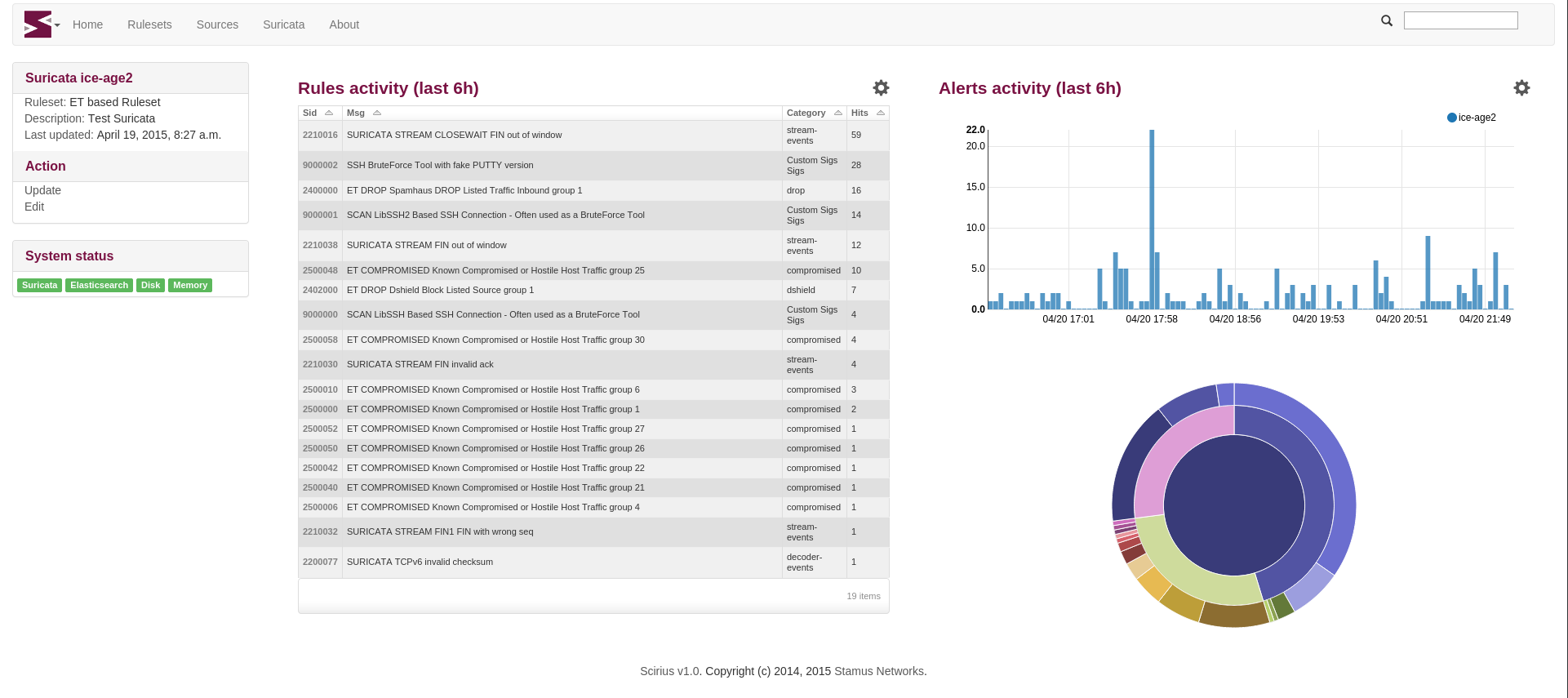Select ET DROP Spamhaus DROP message
Image resolution: width=1568 pixels, height=698 pixels.
click(464, 190)
